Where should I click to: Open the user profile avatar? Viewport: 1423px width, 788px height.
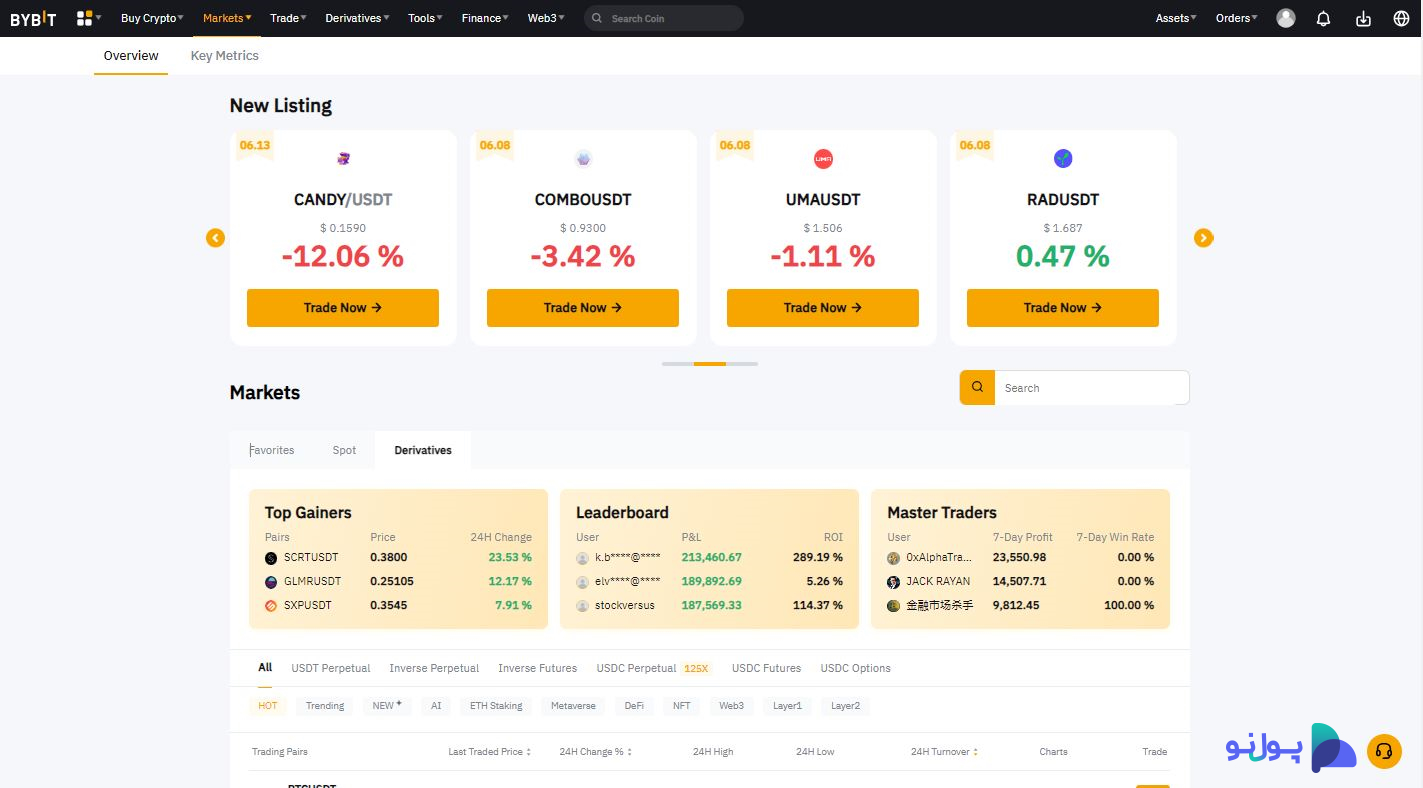(1286, 18)
